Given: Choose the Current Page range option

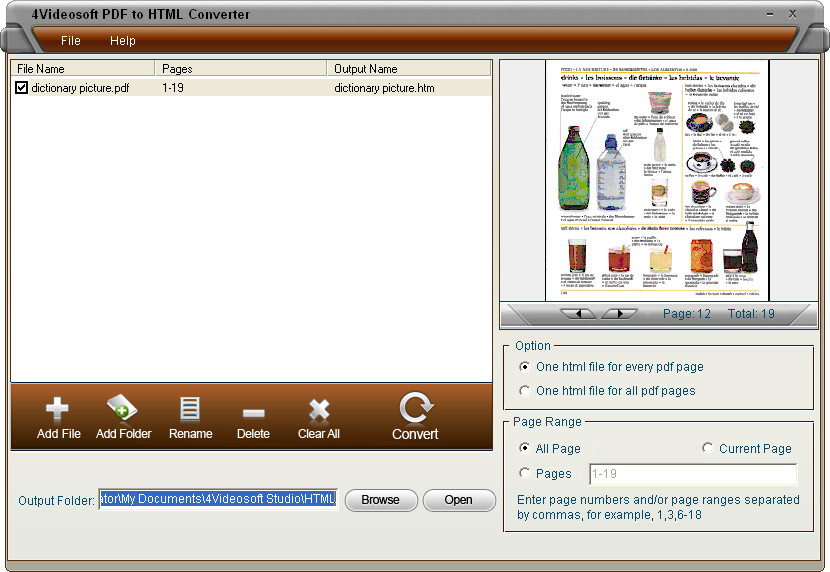Looking at the screenshot, I should click(708, 449).
